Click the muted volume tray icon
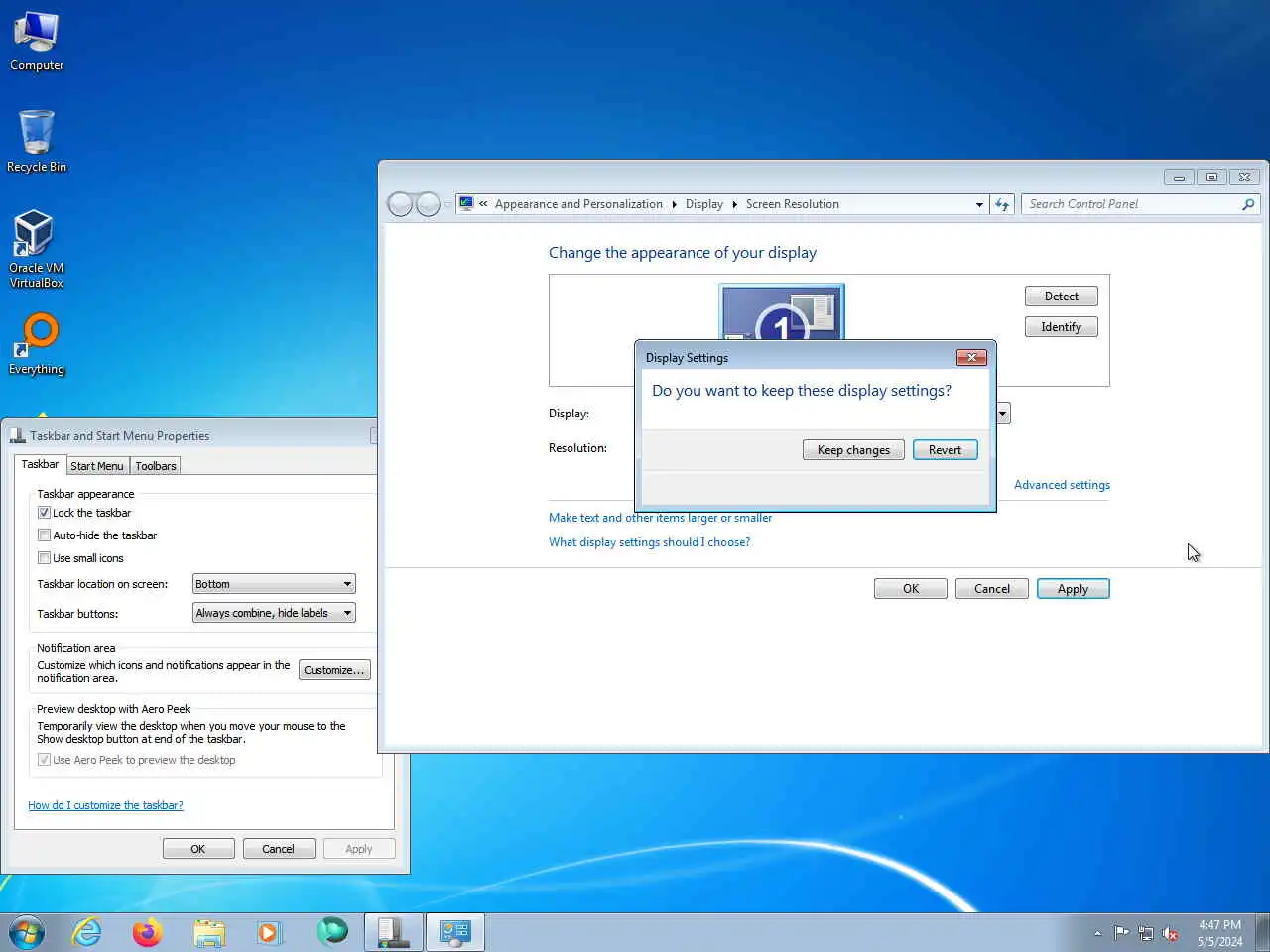This screenshot has height=952, width=1270. [1171, 933]
